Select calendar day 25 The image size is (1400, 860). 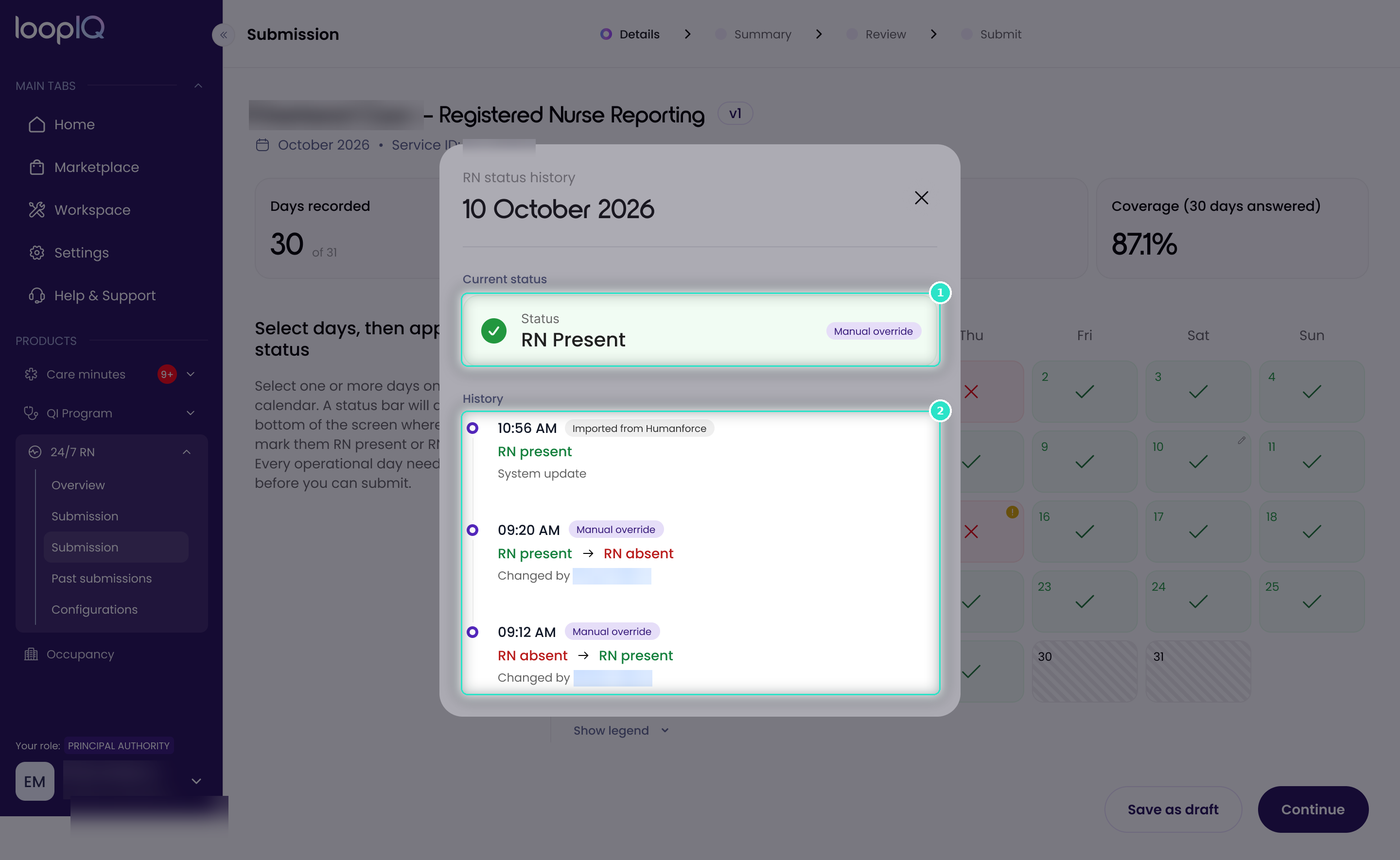pos(1312,602)
